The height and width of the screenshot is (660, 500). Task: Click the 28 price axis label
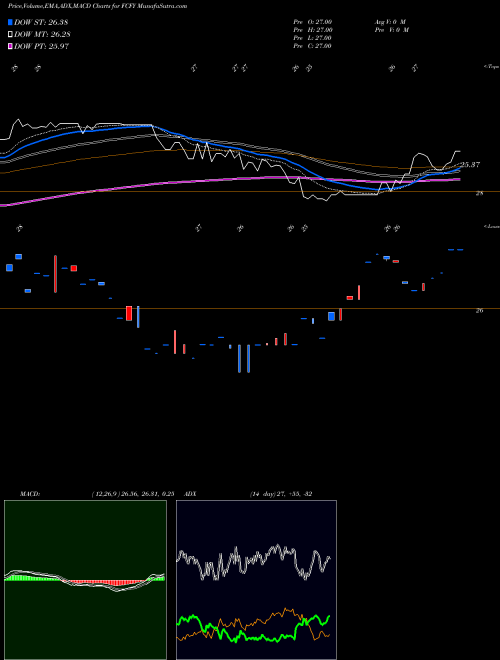(479, 193)
